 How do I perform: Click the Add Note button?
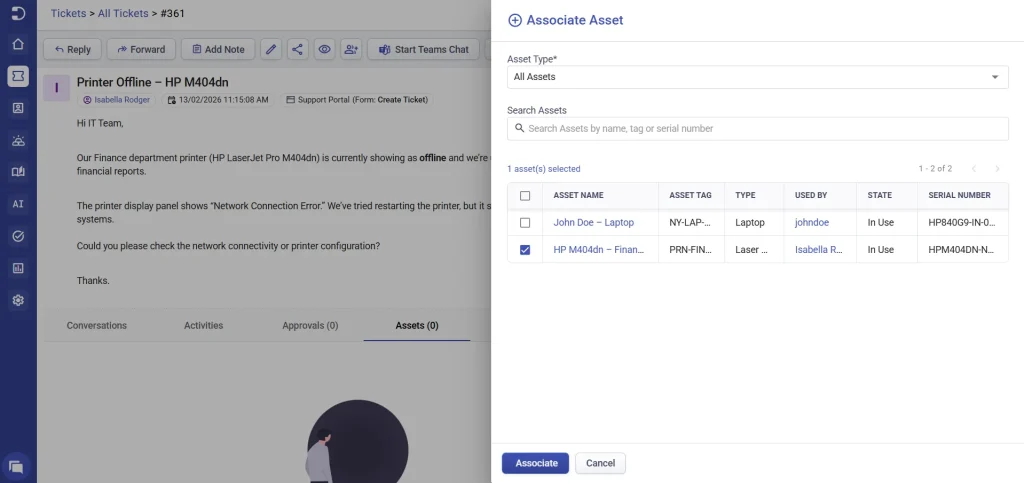click(x=218, y=50)
